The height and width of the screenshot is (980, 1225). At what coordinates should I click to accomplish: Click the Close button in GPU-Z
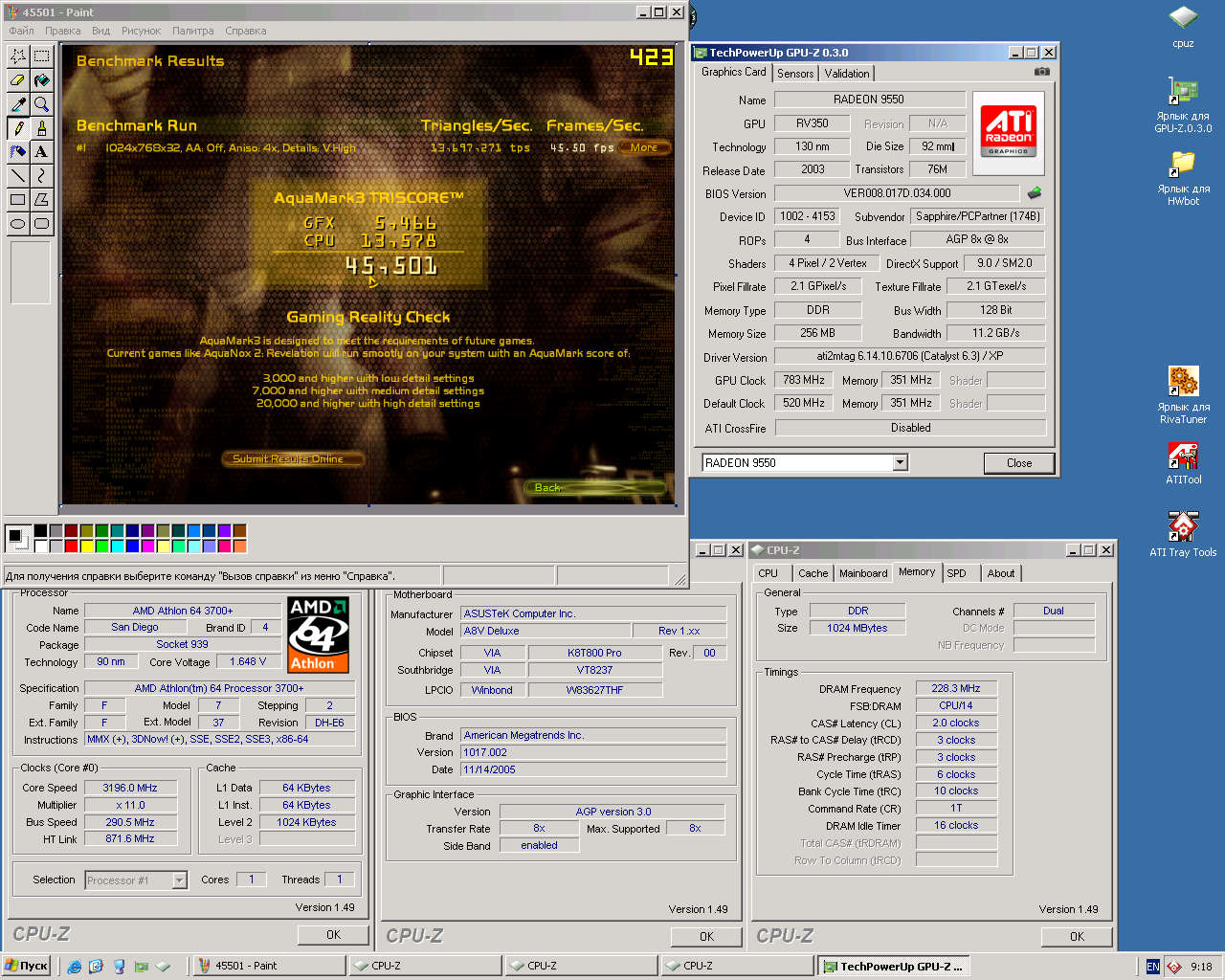(x=1019, y=463)
